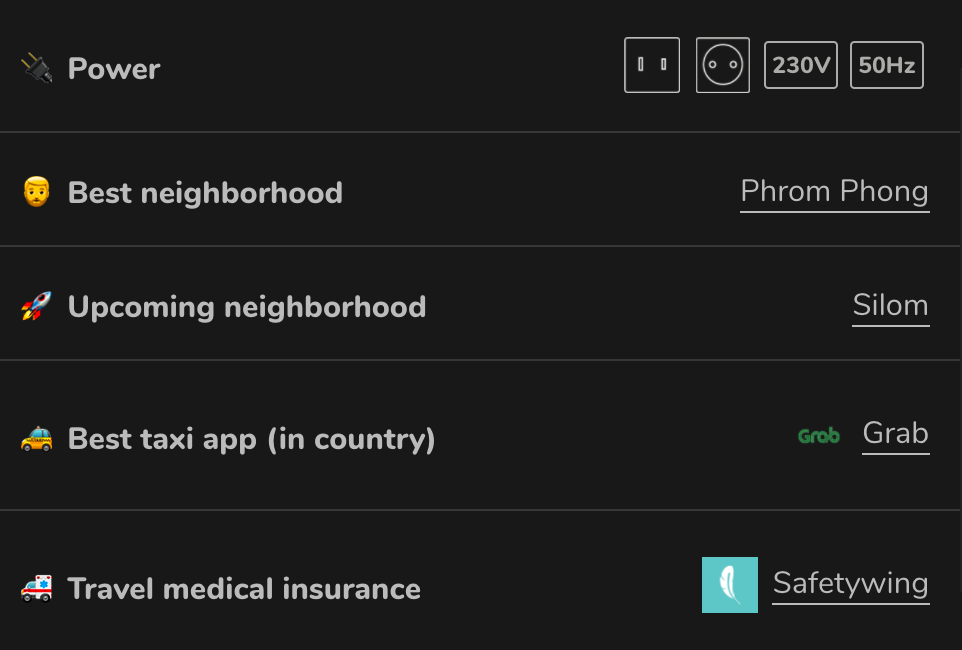This screenshot has height=650, width=962.
Task: Follow the Grab taxi app link
Action: click(896, 433)
